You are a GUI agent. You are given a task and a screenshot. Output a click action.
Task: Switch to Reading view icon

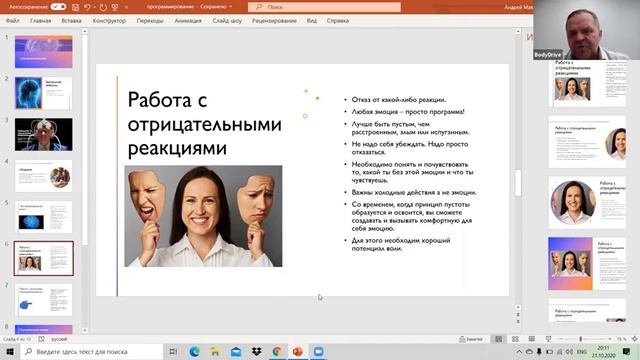coord(532,339)
